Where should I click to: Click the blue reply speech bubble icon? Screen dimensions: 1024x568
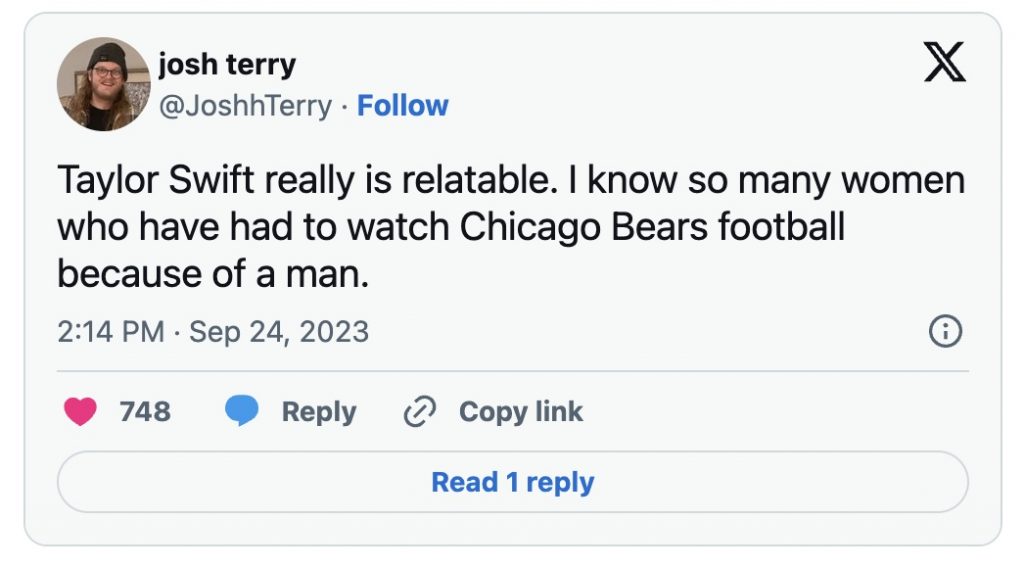[241, 412]
